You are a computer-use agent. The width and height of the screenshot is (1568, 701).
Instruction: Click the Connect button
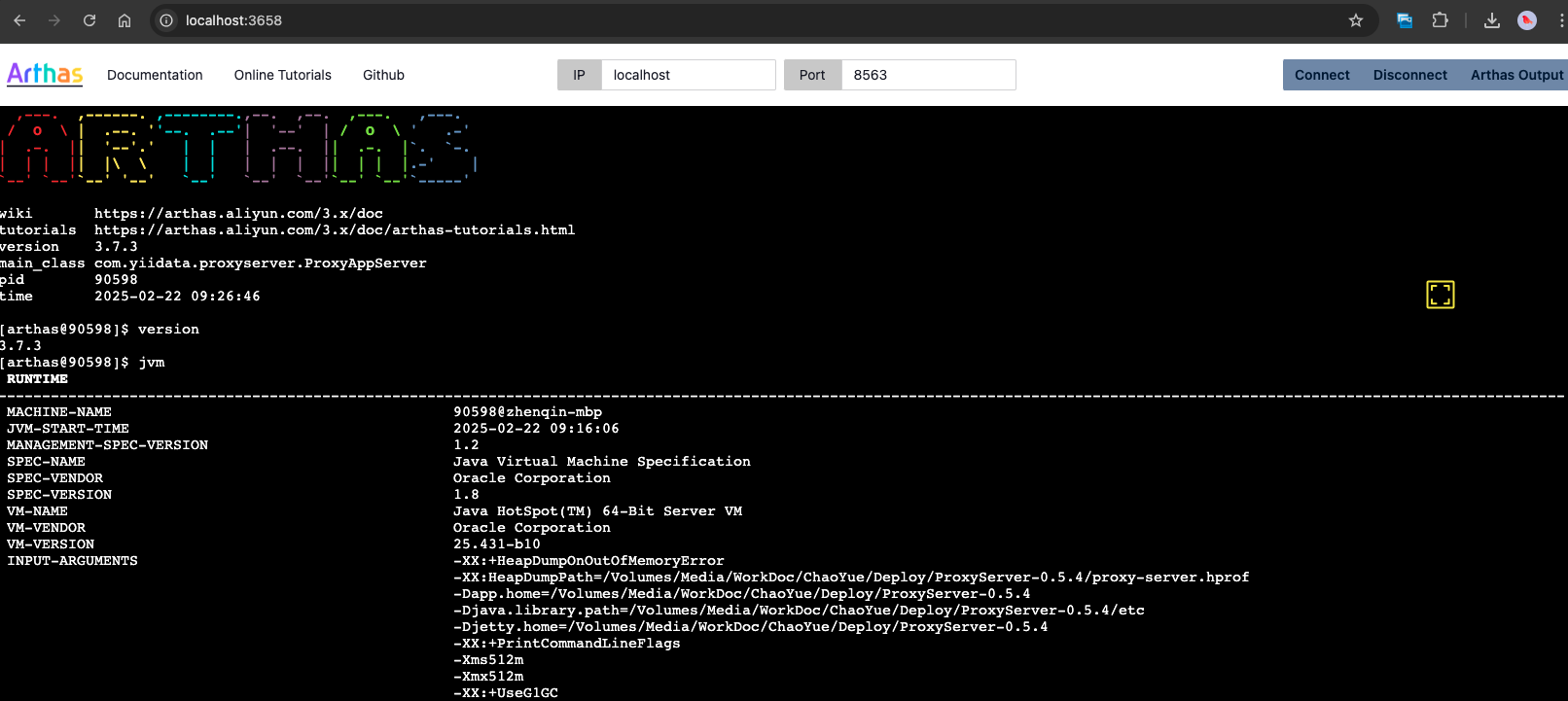(x=1322, y=75)
